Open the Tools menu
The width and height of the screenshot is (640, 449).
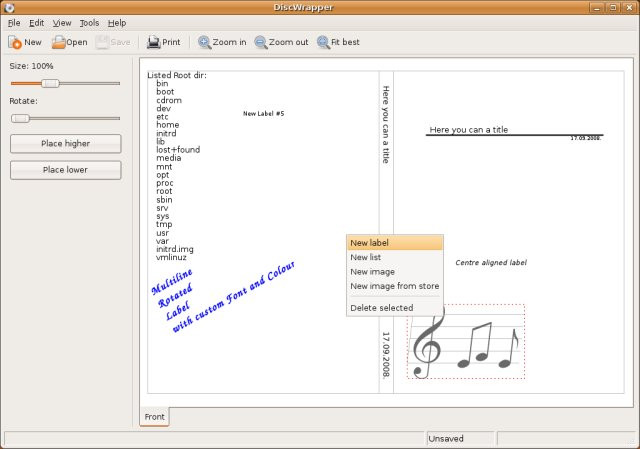[x=89, y=22]
